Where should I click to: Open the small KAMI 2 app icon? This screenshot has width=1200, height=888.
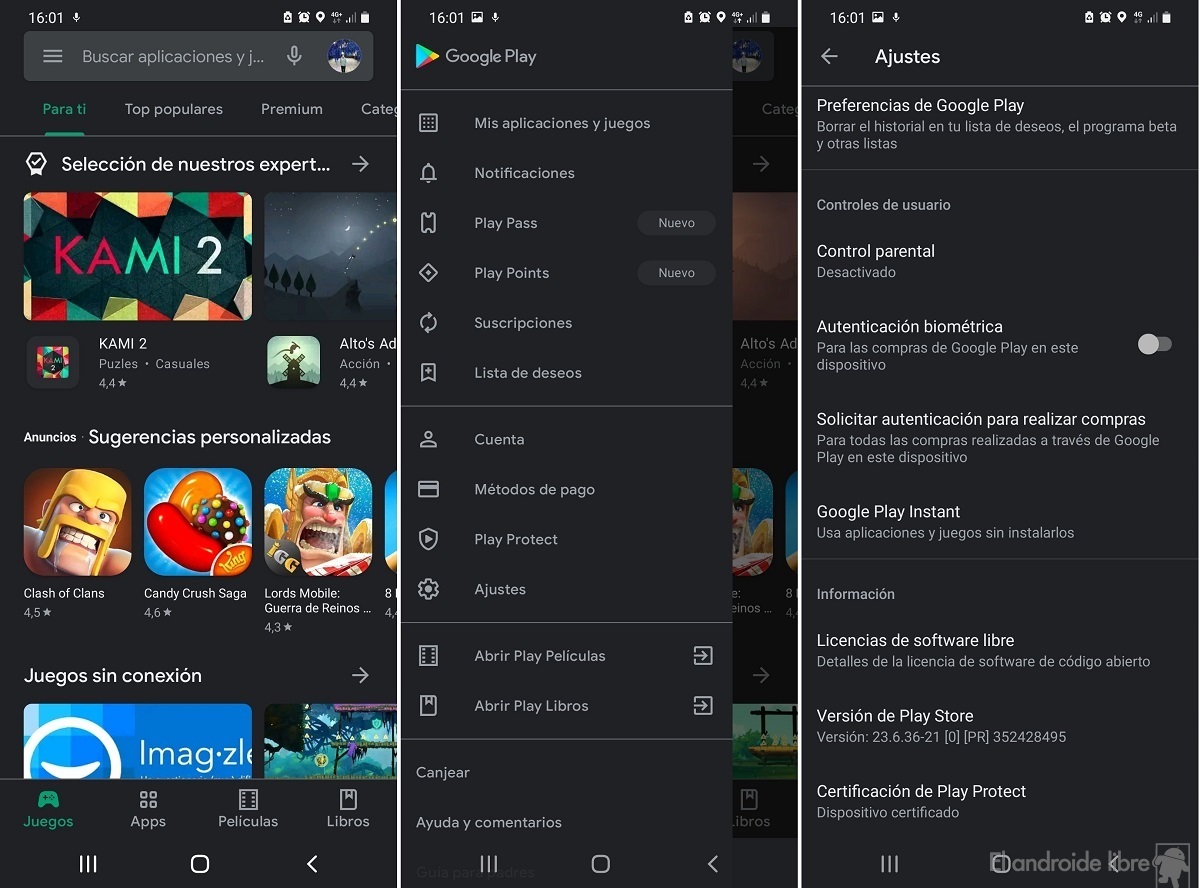tap(53, 362)
